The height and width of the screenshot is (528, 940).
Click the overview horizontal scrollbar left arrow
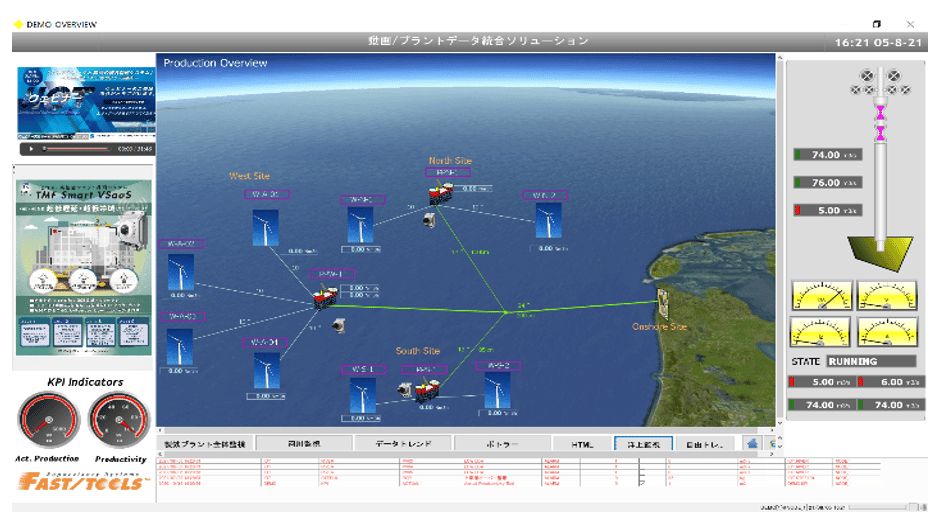pyautogui.click(x=160, y=430)
